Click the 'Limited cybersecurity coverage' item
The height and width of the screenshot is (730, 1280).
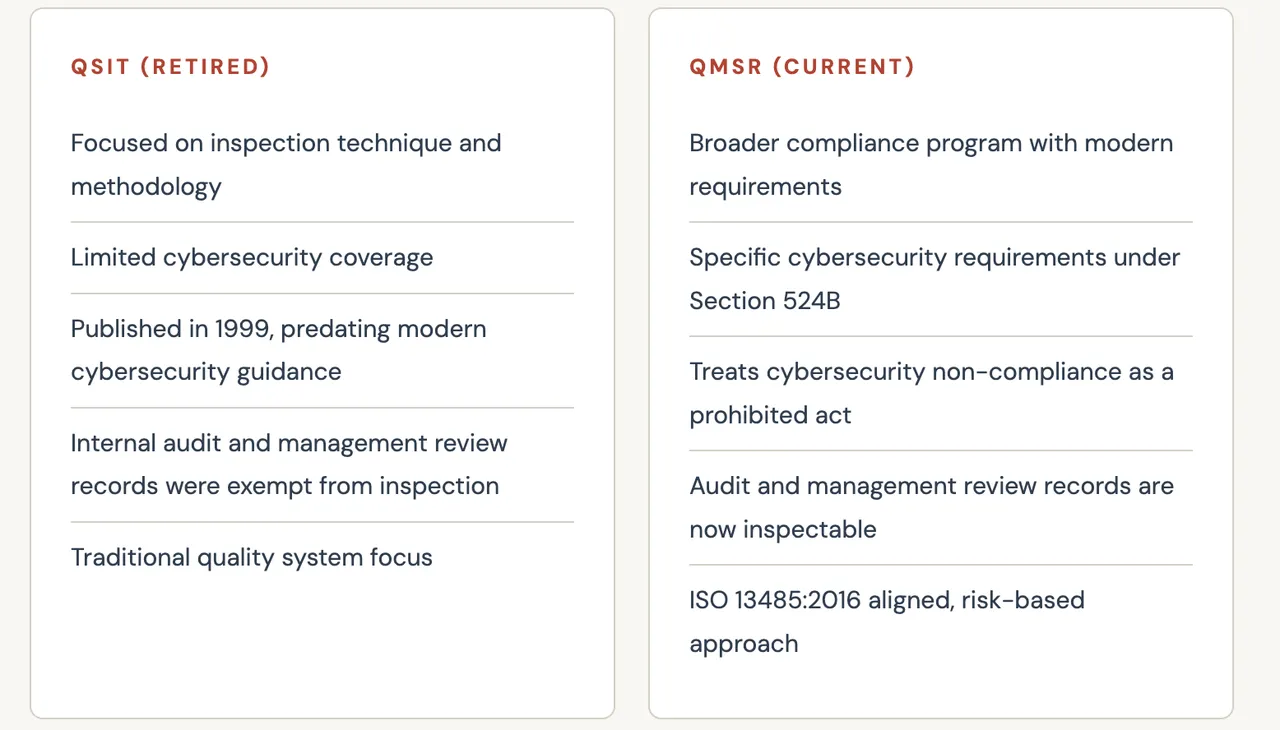point(252,257)
